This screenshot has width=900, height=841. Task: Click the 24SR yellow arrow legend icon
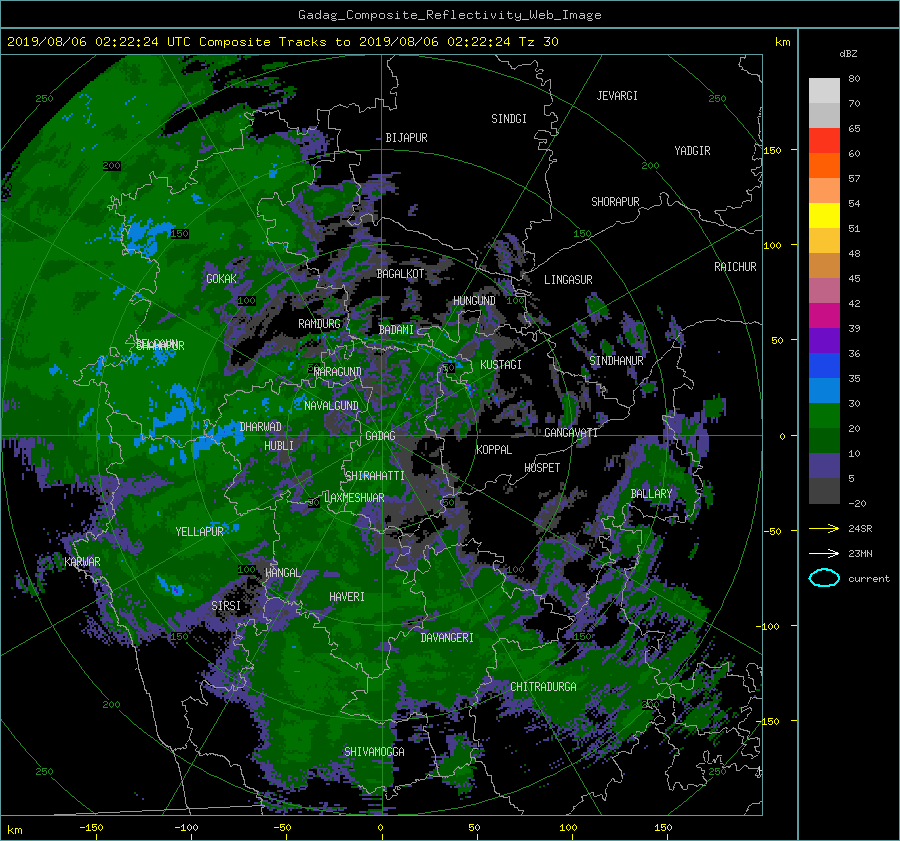824,528
